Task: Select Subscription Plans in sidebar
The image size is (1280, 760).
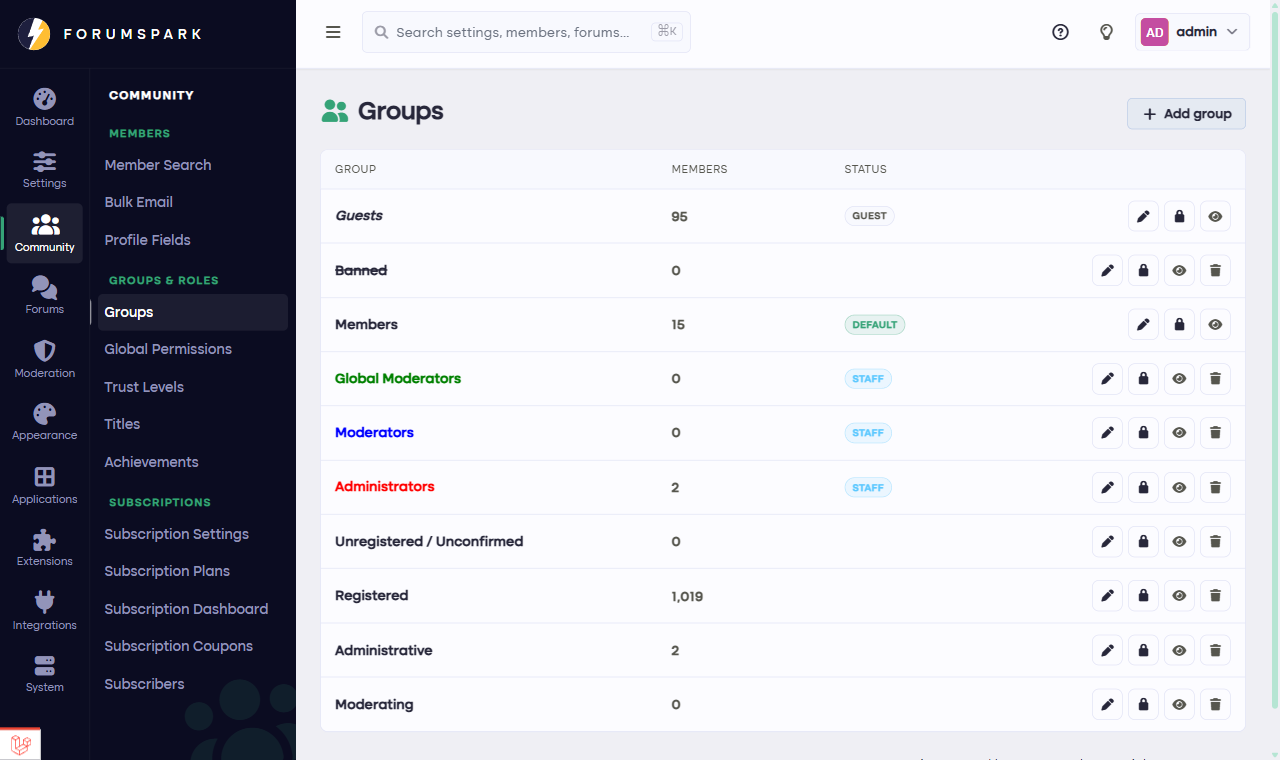Action: coord(167,571)
